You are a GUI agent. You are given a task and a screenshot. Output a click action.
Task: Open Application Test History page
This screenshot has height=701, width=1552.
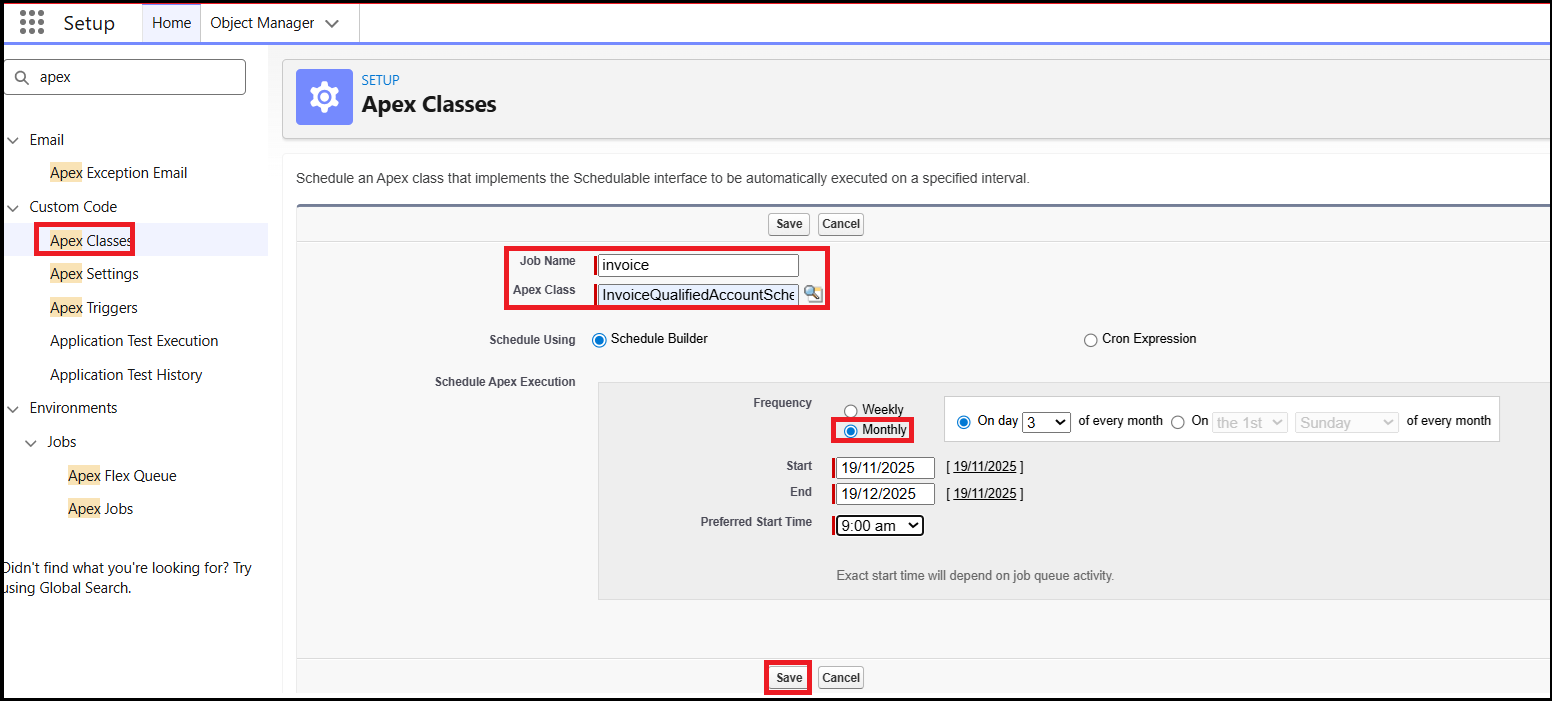pos(126,375)
